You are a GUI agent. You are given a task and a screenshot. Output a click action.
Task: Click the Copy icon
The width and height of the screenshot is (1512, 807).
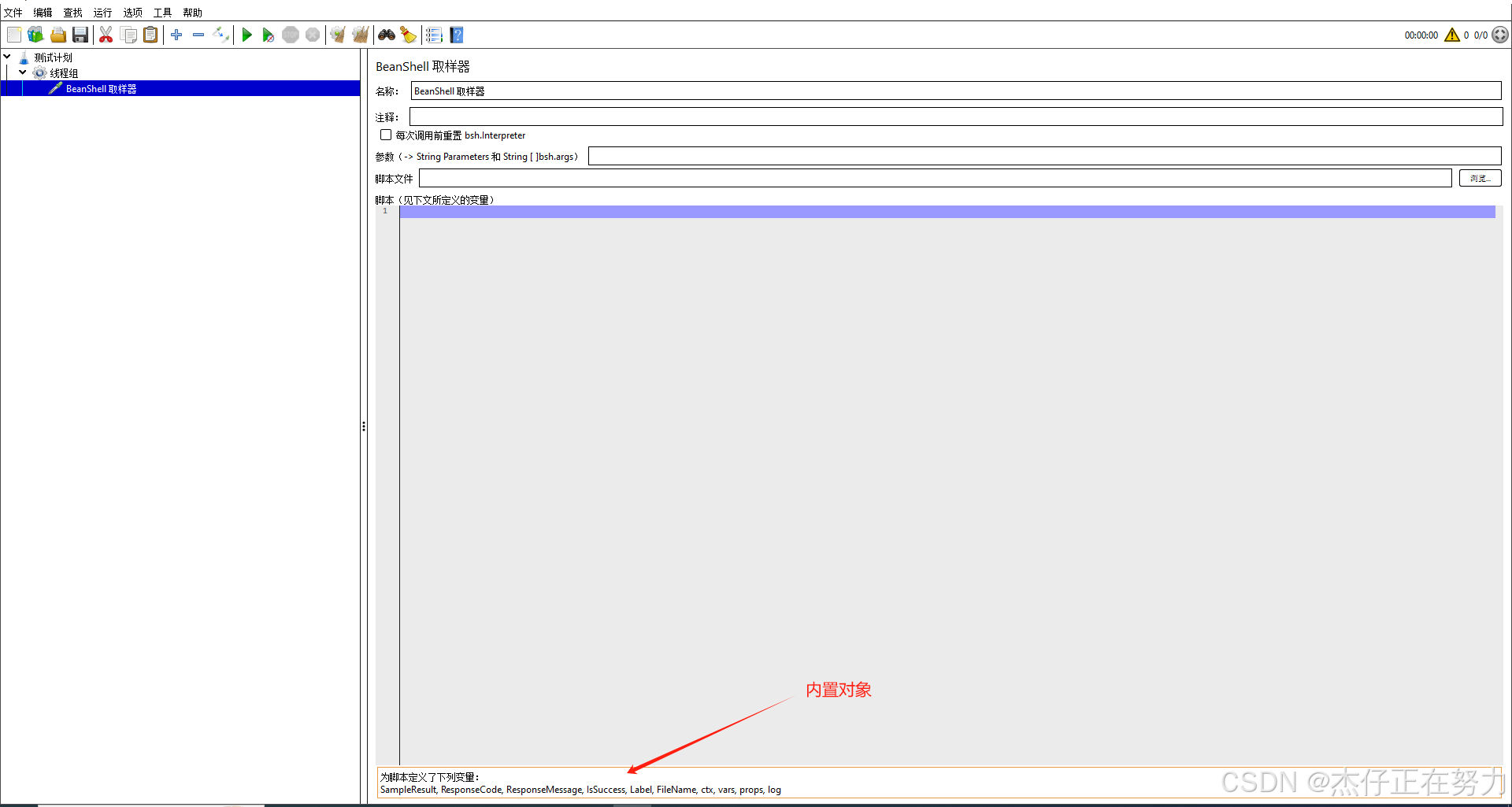[x=128, y=35]
